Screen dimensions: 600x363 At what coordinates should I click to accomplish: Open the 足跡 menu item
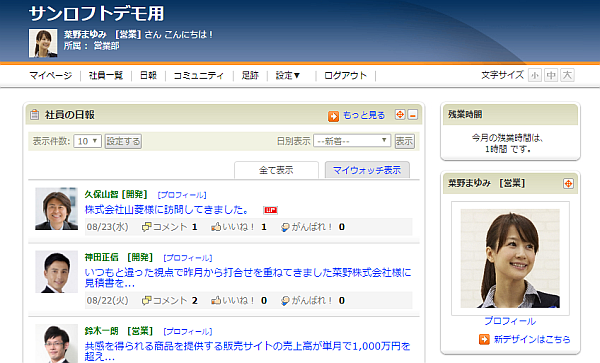[250, 75]
